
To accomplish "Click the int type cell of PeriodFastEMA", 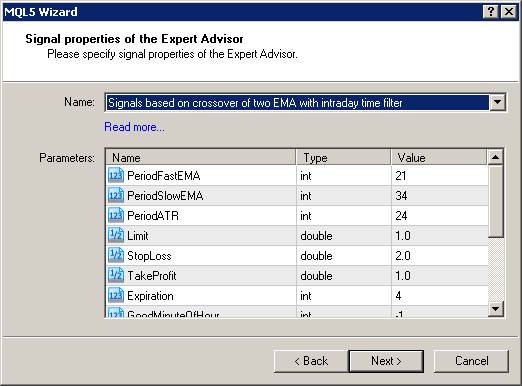I will [344, 176].
